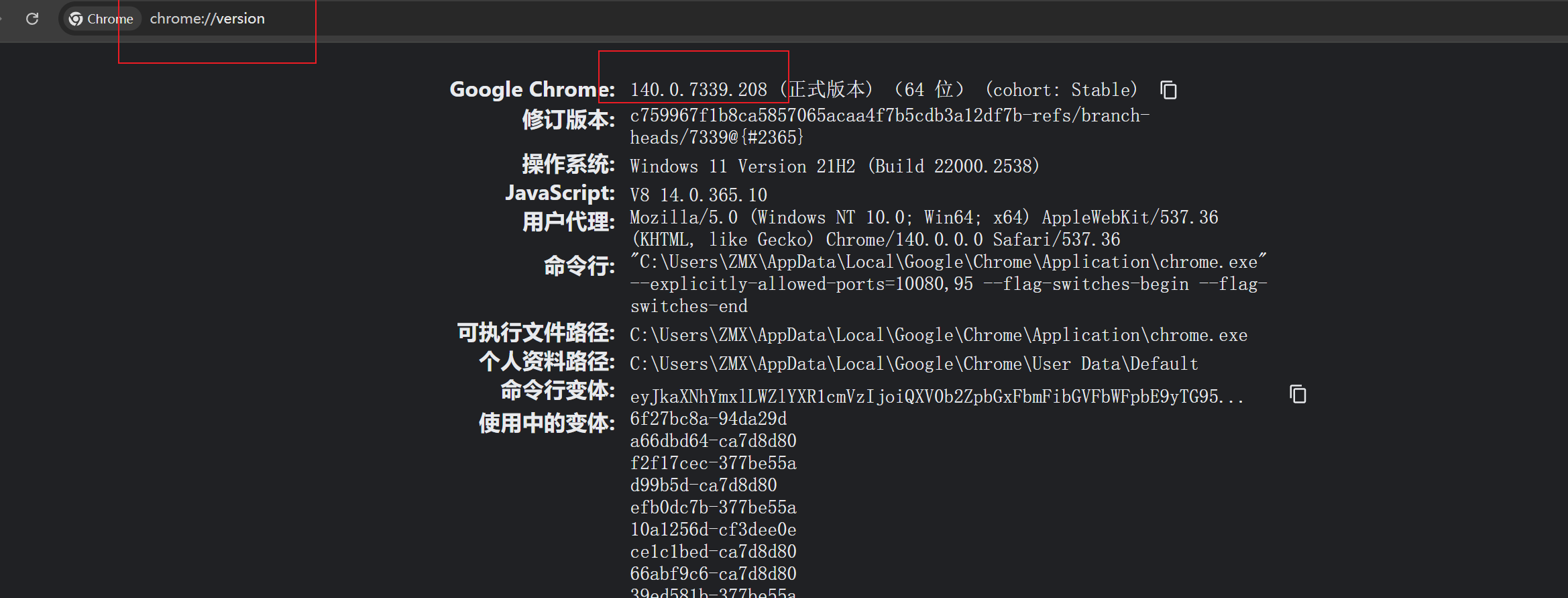Click the profile path ending User Data\Default
This screenshot has height=598, width=1568.
pos(914,364)
